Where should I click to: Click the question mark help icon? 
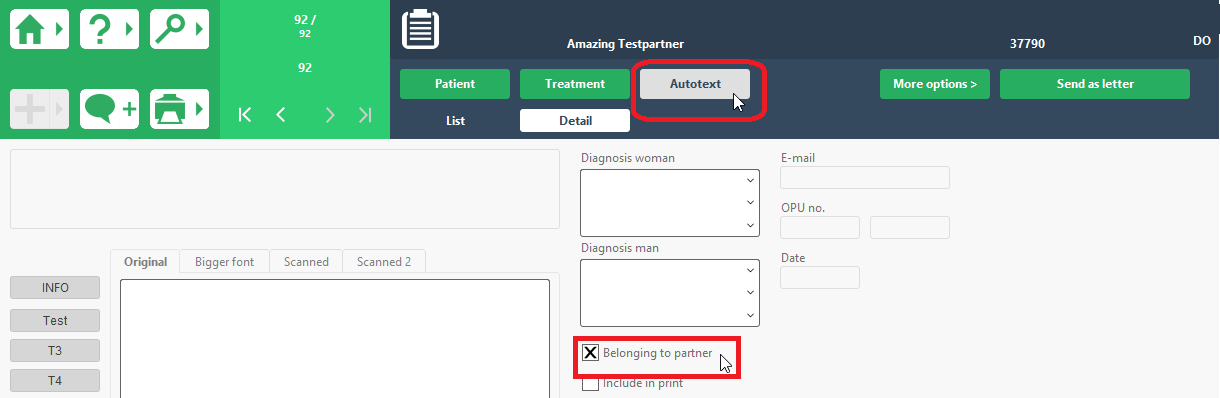point(109,29)
